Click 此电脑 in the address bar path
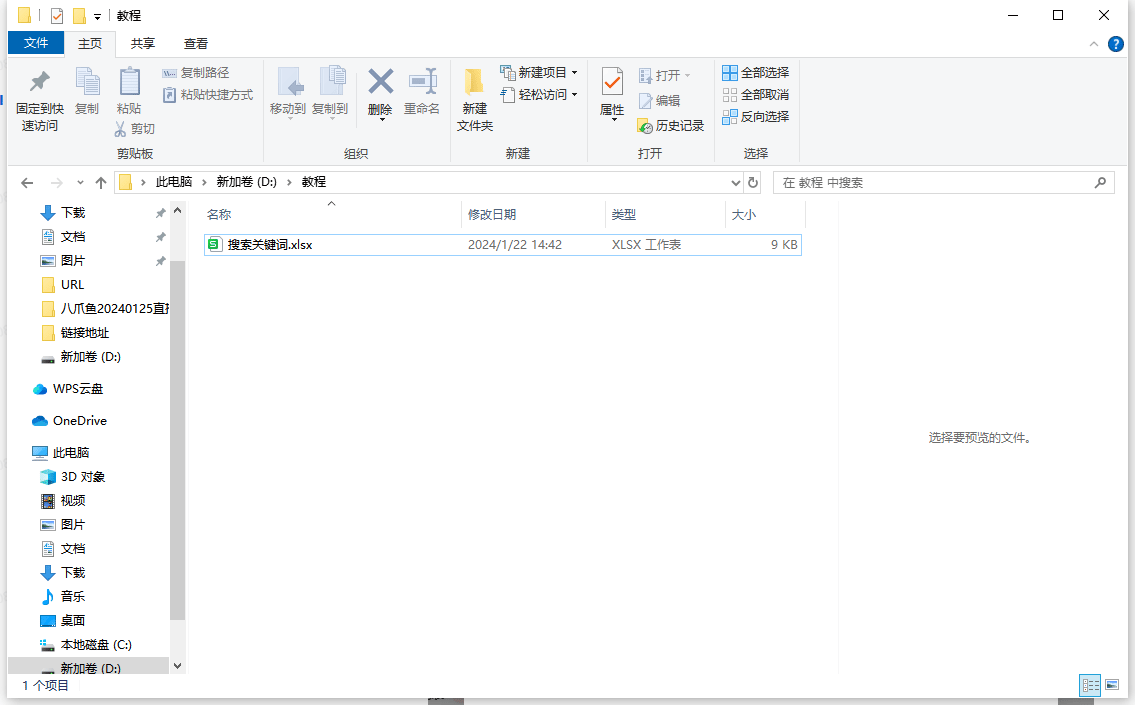This screenshot has height=705, width=1135. coord(174,182)
